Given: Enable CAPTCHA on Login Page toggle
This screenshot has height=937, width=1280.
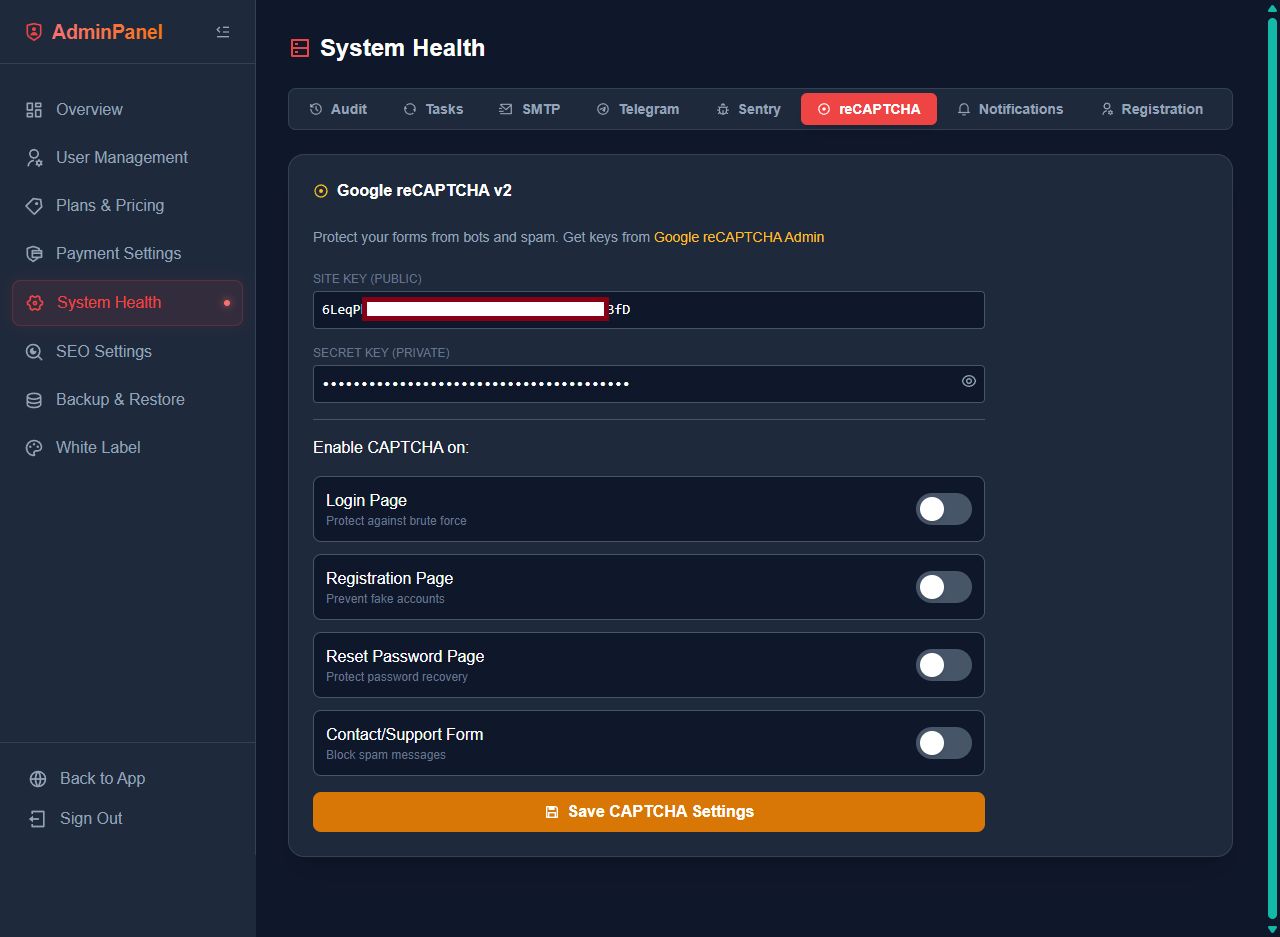Looking at the screenshot, I should click(943, 509).
